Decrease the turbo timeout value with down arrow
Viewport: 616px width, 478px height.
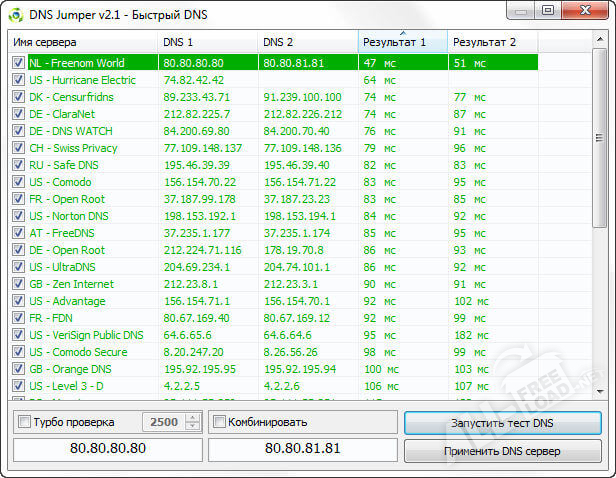click(x=193, y=427)
